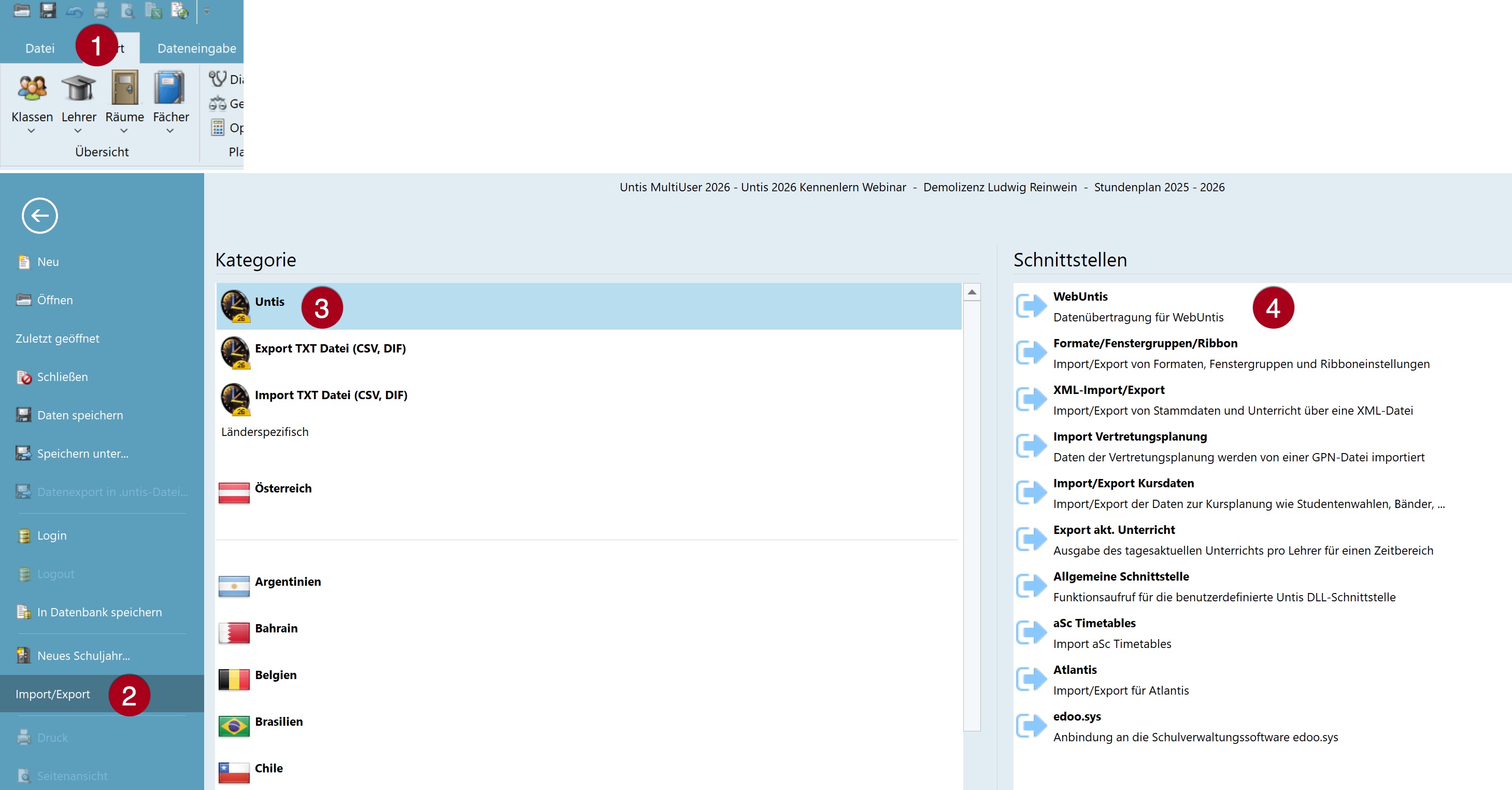Image resolution: width=1512 pixels, height=790 pixels.
Task: Open the quick access toolbar customize arrow
Action: (207, 11)
